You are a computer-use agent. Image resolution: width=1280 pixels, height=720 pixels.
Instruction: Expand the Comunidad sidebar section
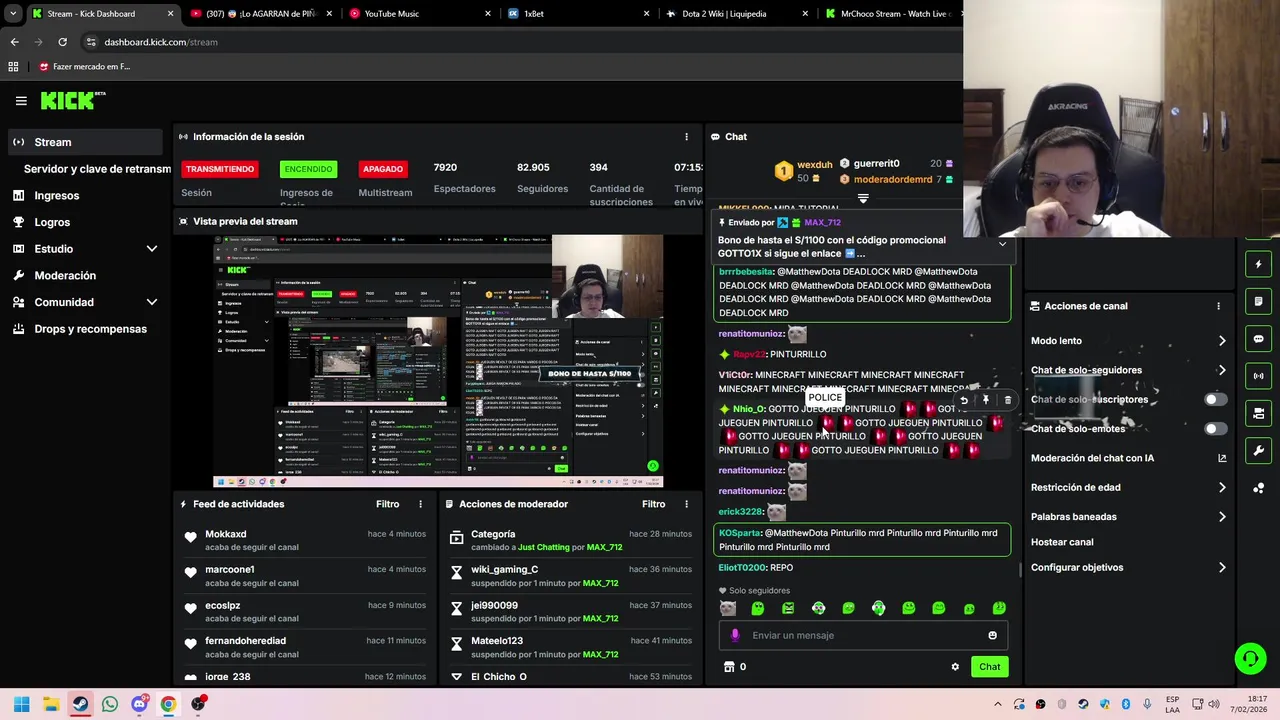click(85, 302)
